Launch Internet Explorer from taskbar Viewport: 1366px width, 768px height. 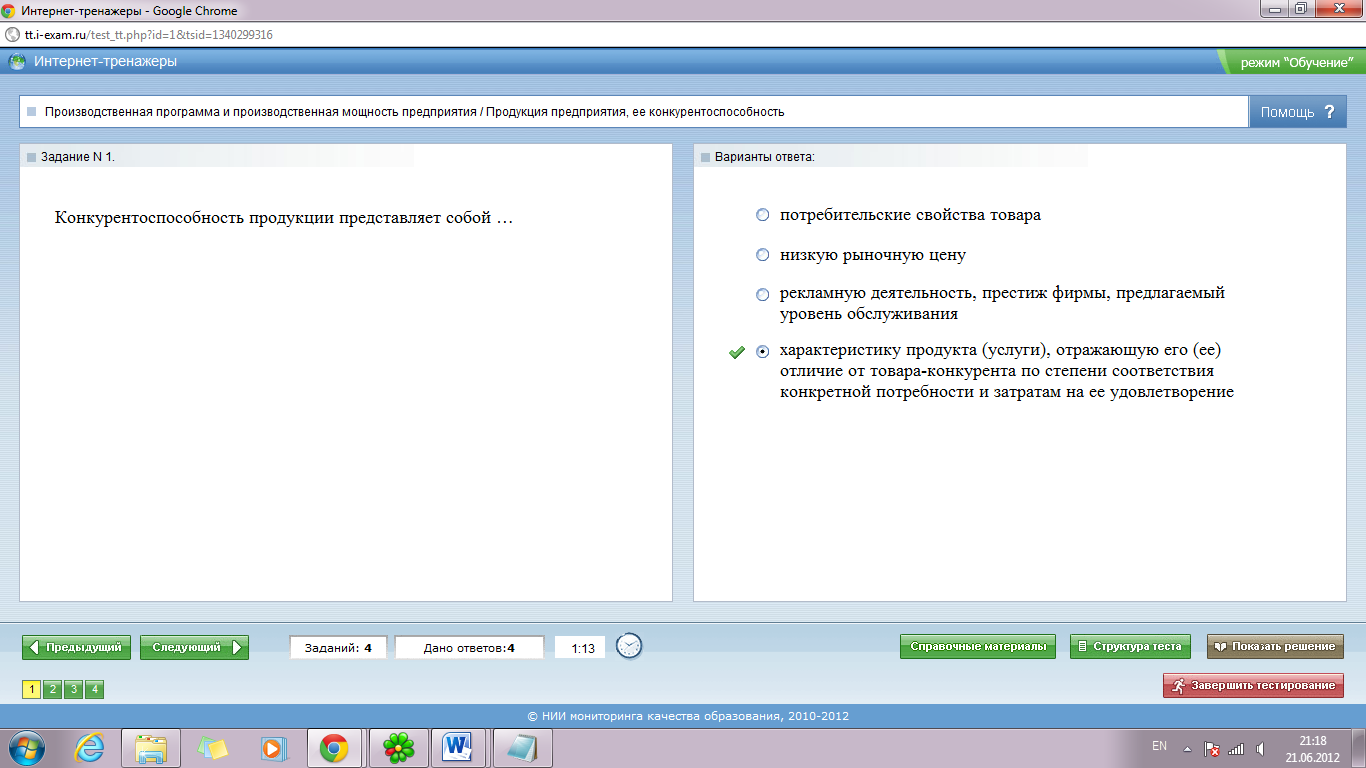click(90, 747)
